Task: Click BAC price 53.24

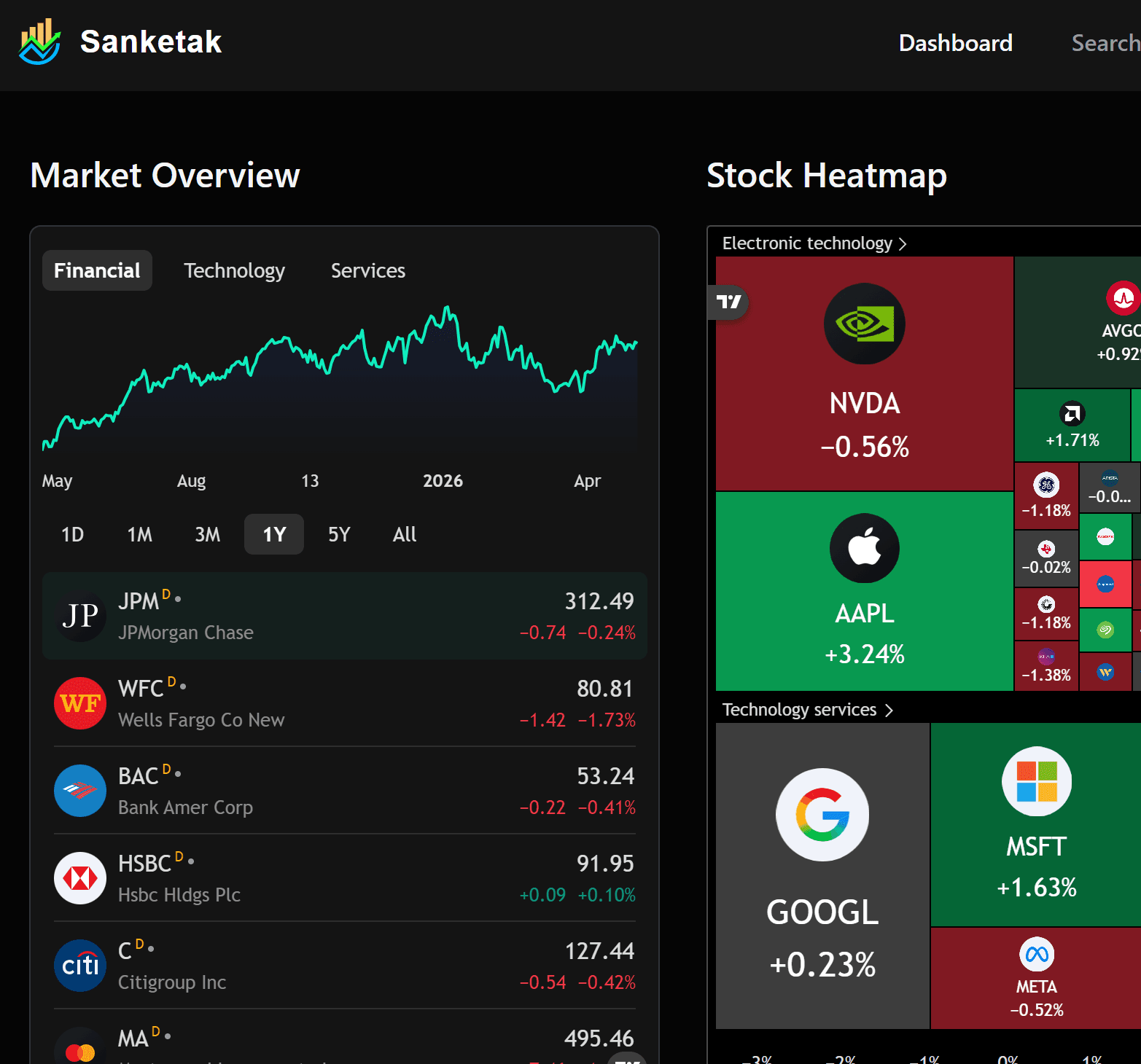Action: click(x=606, y=776)
